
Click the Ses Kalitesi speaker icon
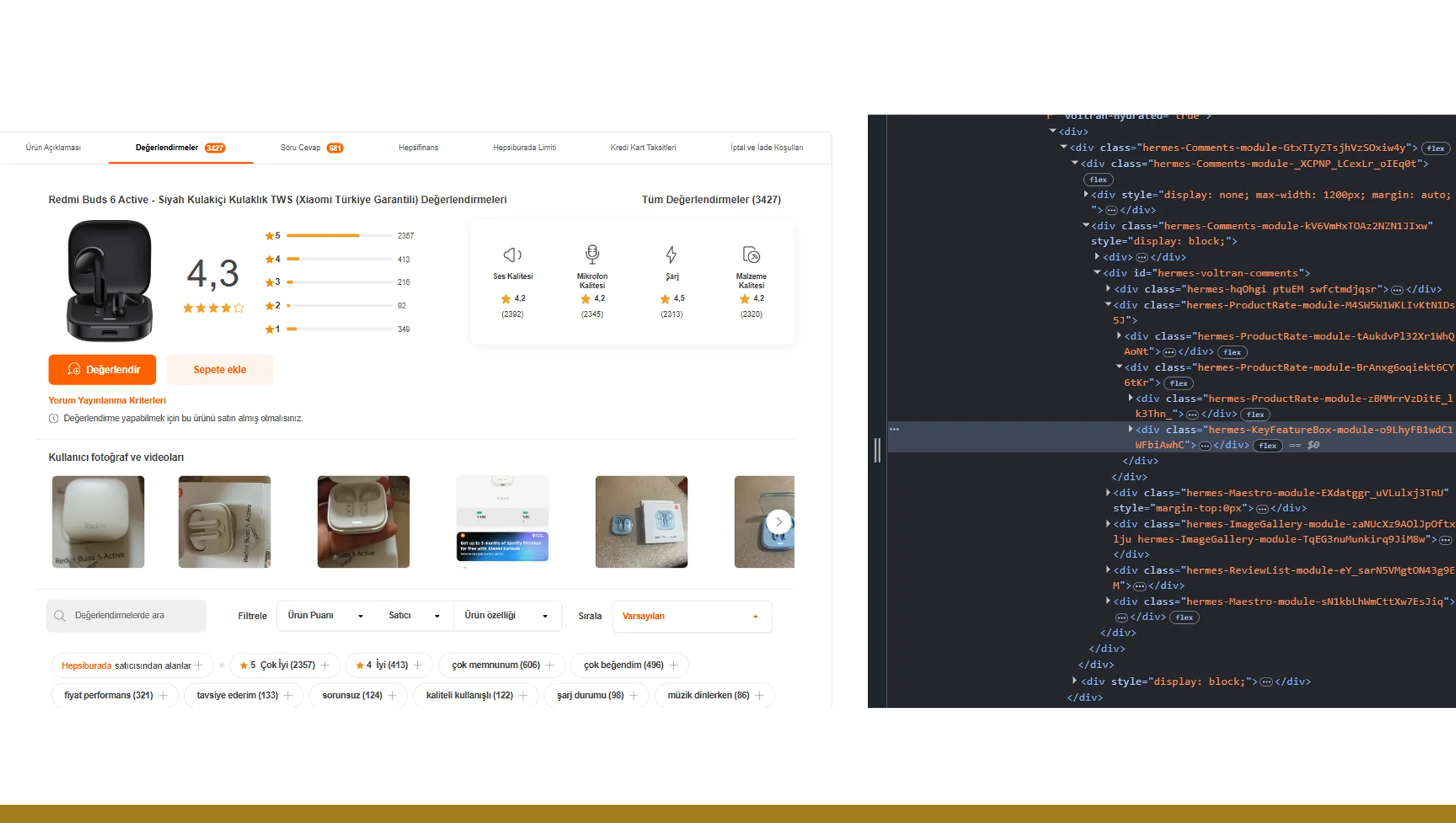coord(512,255)
